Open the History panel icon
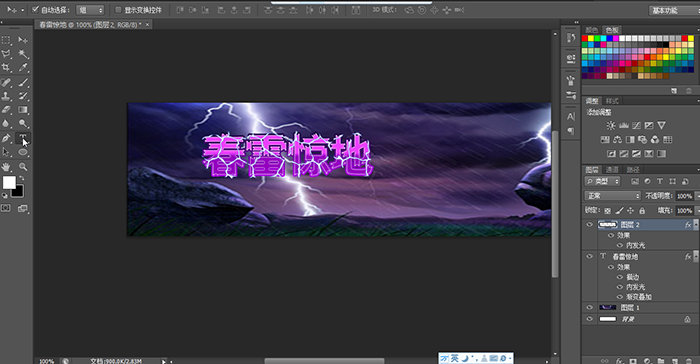The image size is (700, 364). [571, 38]
